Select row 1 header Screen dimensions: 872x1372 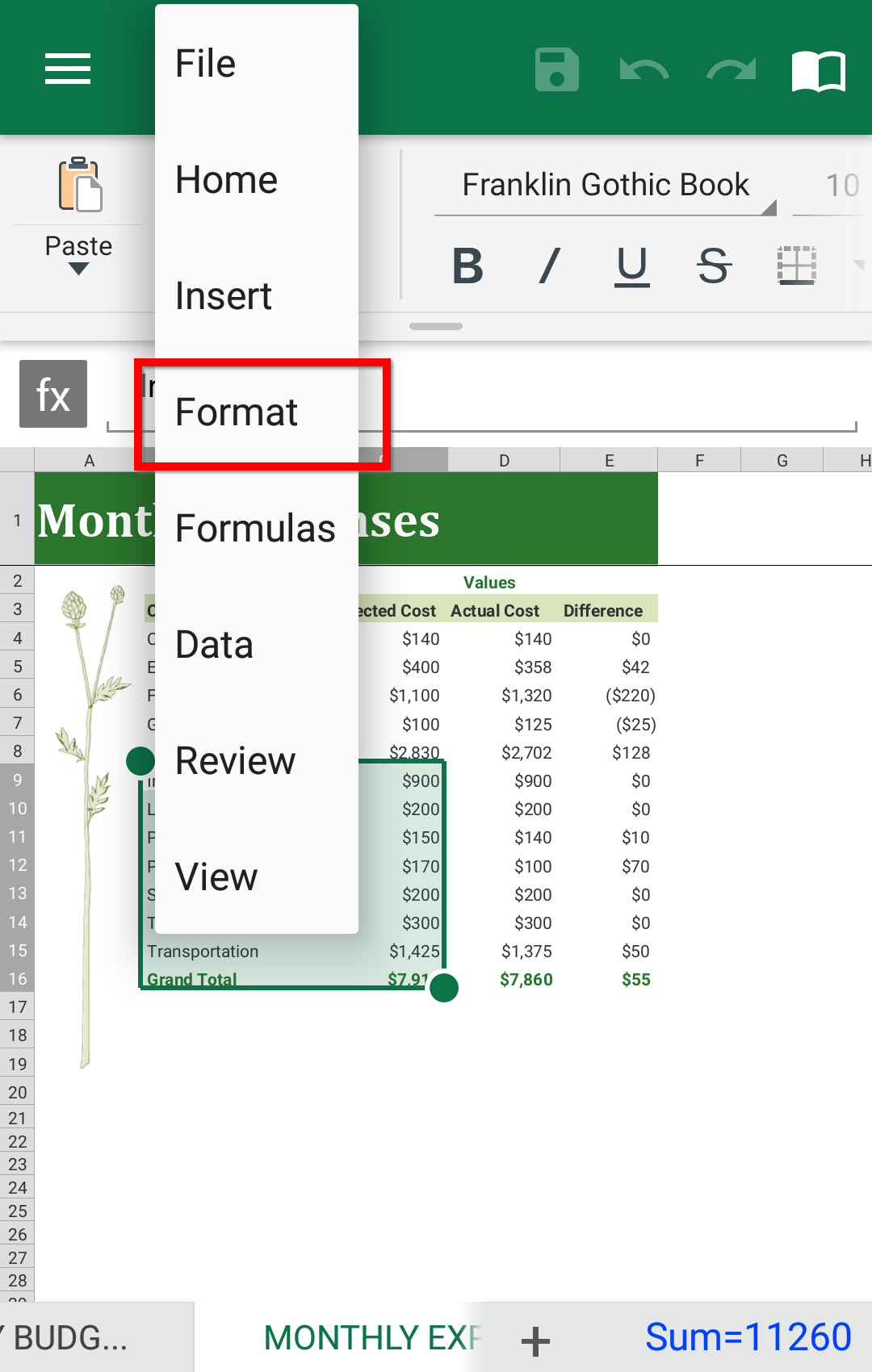(x=17, y=519)
